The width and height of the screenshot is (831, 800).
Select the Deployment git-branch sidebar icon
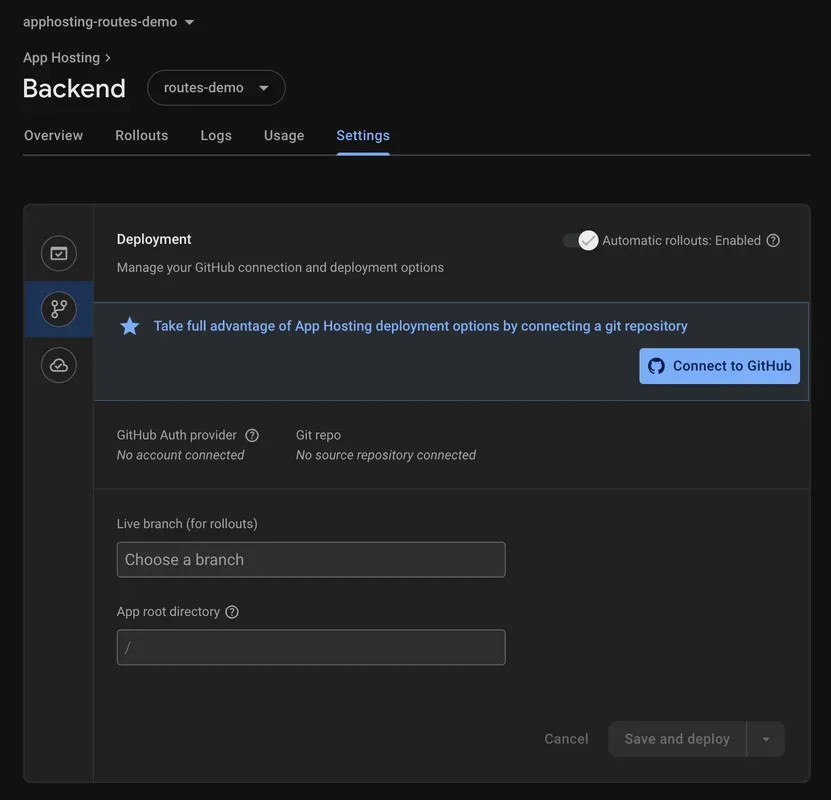click(x=59, y=309)
